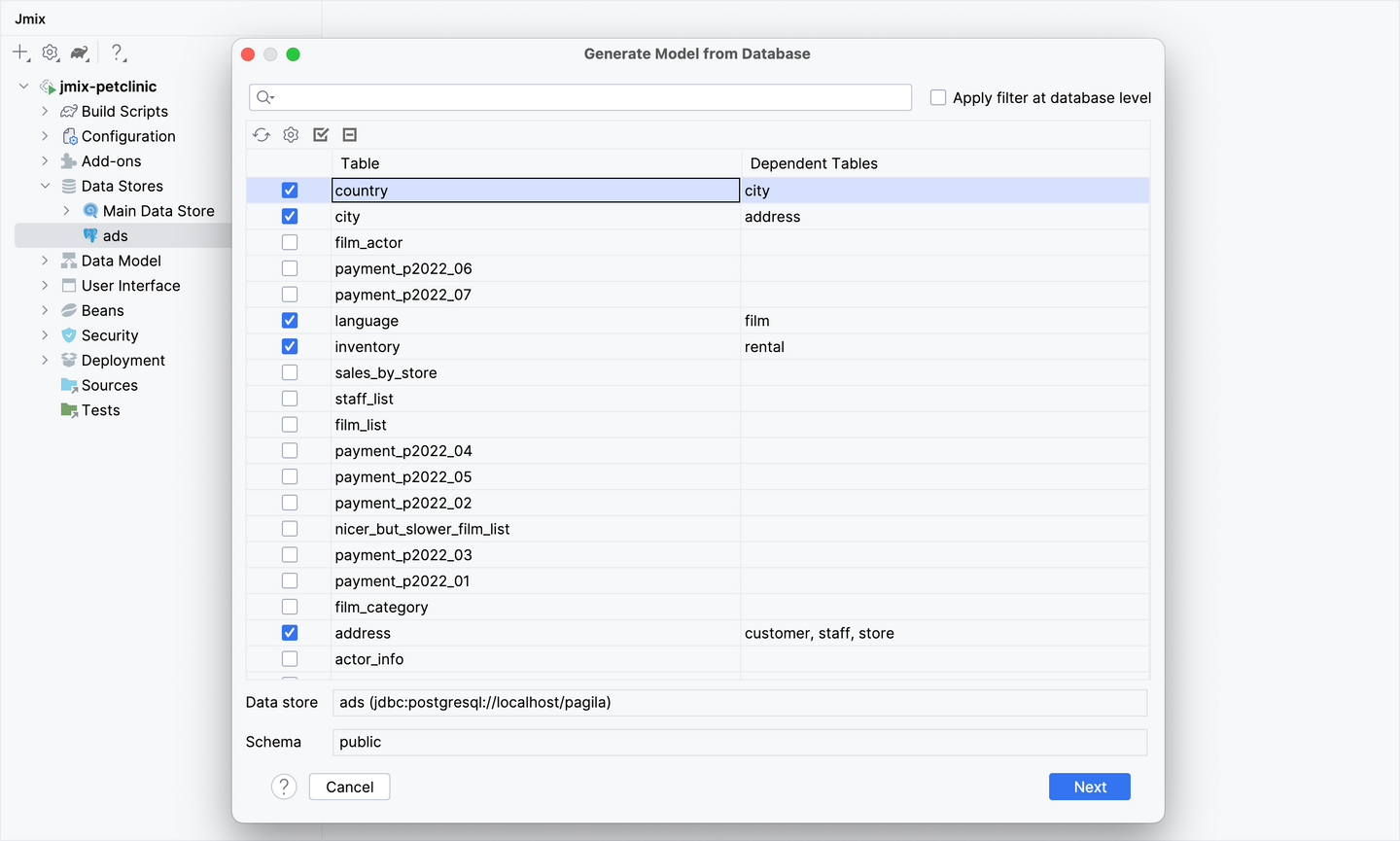Expand the Main Data Store node
1400x841 pixels.
[x=66, y=211]
